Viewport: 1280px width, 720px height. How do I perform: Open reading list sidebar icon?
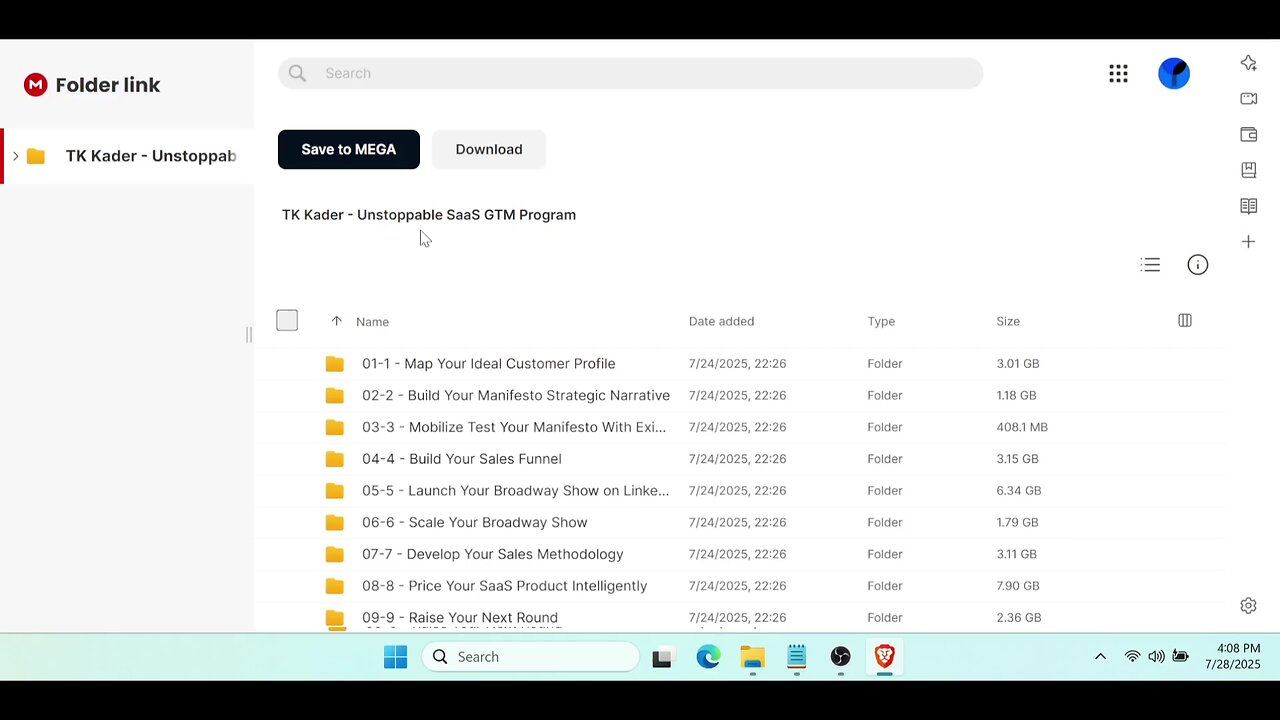point(1249,206)
